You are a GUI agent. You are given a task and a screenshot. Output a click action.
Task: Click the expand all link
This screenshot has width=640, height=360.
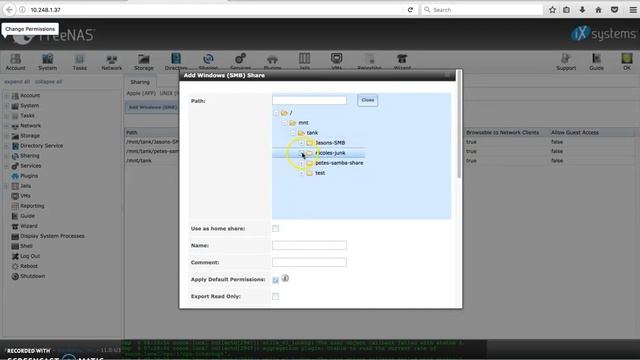[x=17, y=82]
